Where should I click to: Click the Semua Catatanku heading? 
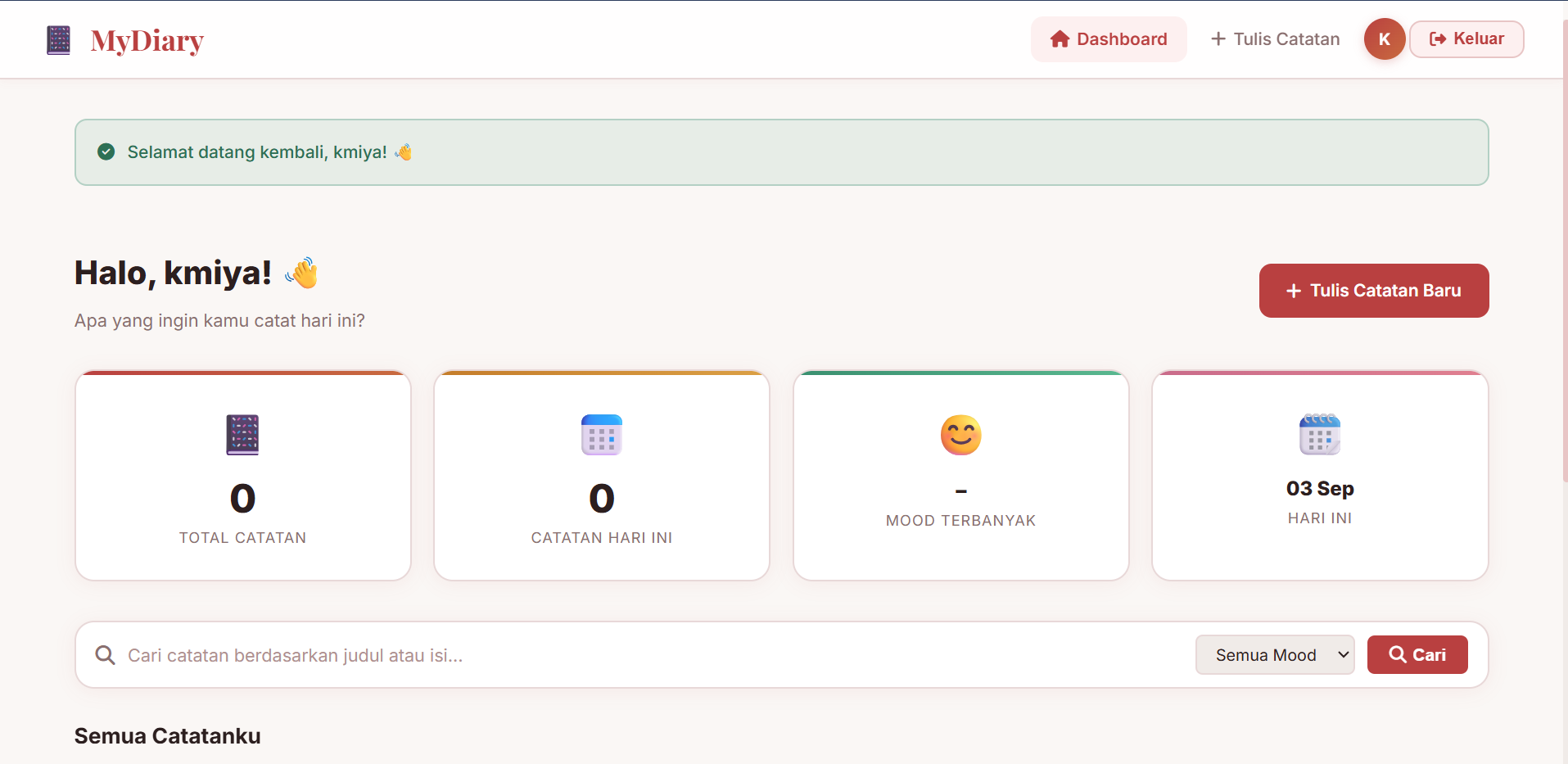pos(168,736)
